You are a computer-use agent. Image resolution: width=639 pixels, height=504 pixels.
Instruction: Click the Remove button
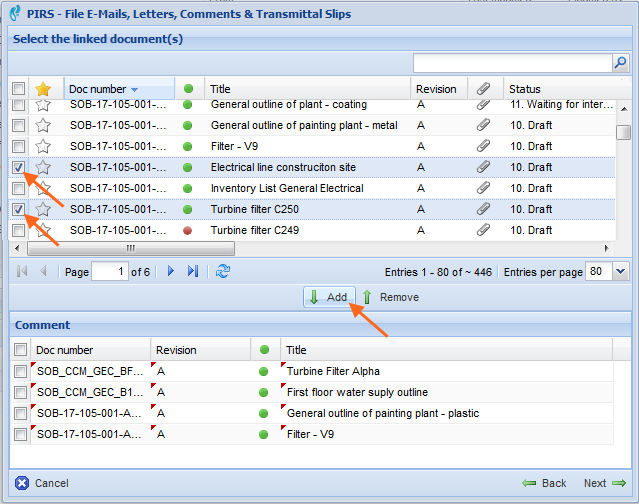(x=390, y=297)
